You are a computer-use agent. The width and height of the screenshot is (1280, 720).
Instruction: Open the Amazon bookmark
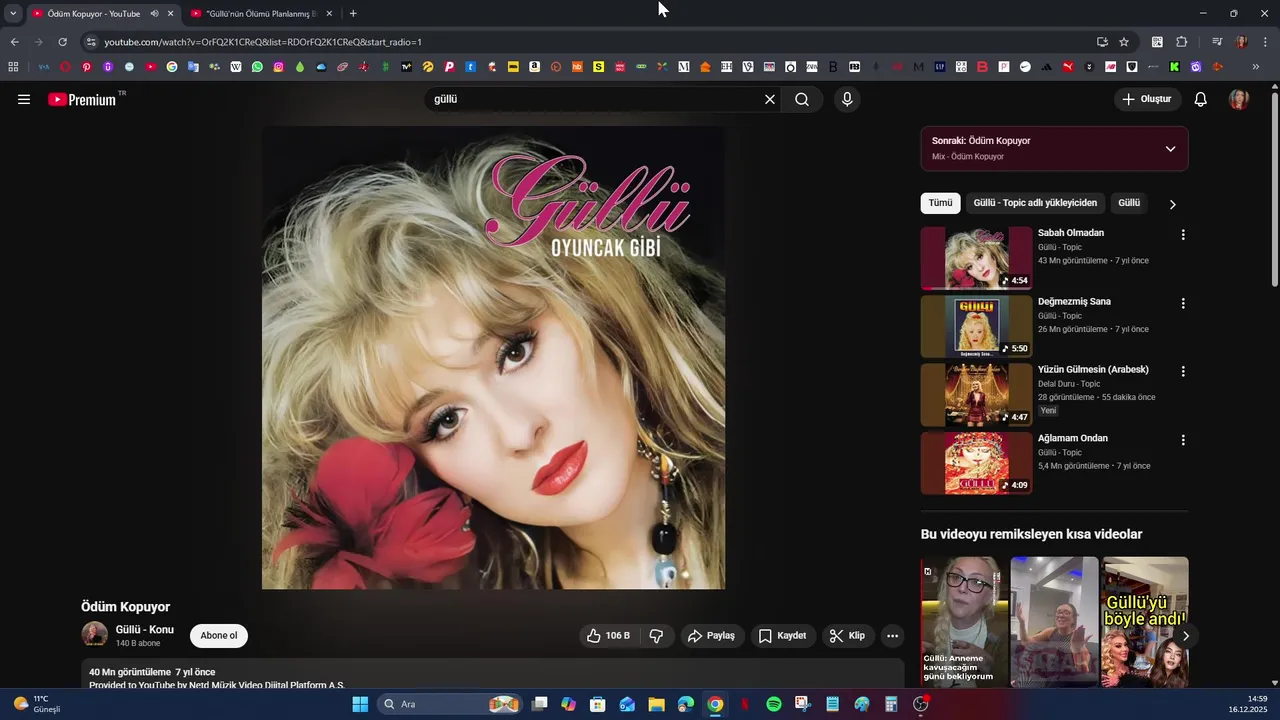click(x=535, y=67)
